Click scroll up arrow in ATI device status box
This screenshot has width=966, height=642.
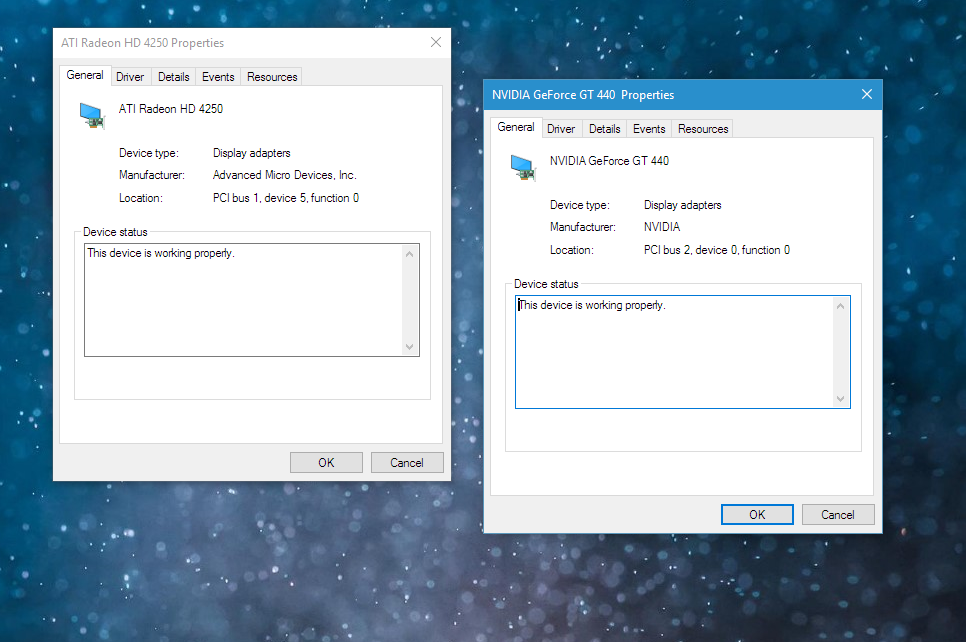410,254
